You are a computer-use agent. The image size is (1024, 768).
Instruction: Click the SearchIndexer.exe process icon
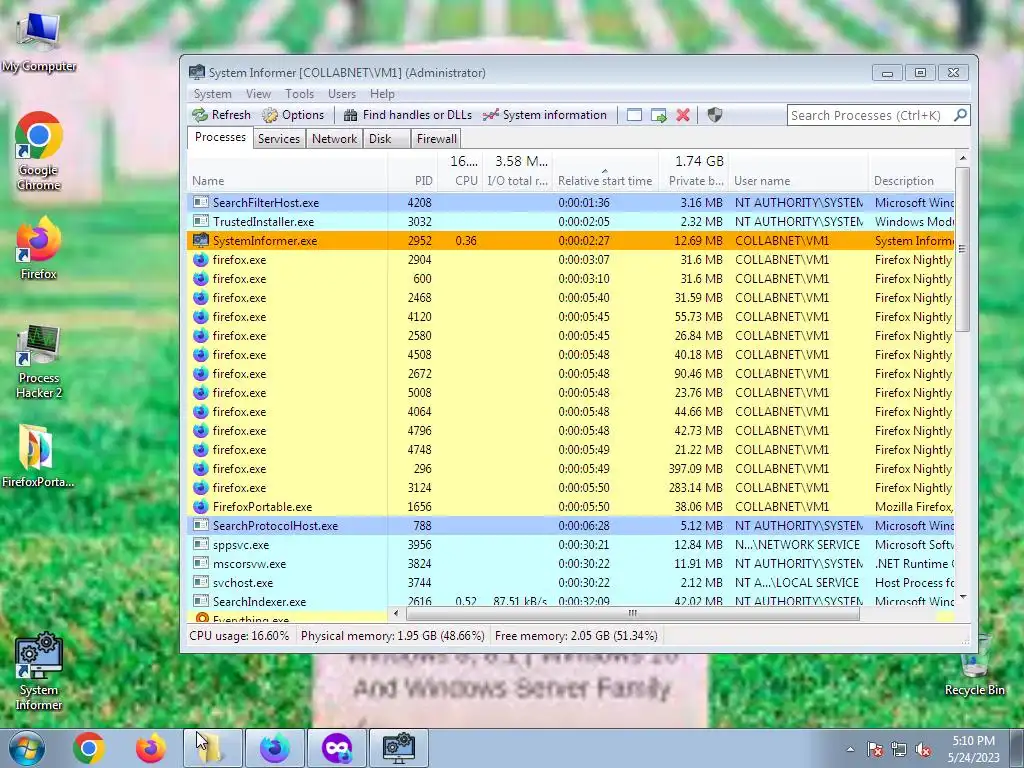click(x=201, y=601)
